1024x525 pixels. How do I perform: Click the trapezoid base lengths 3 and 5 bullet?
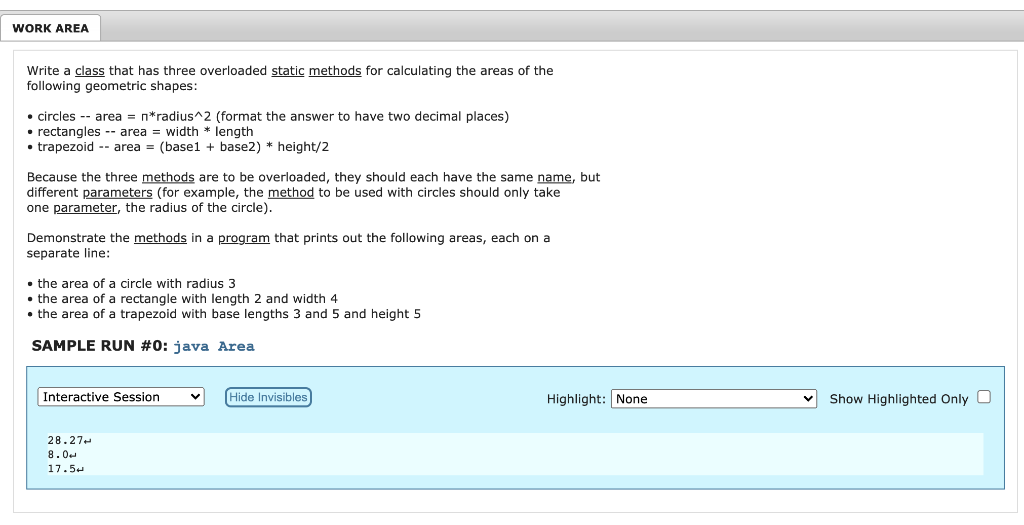tap(224, 314)
